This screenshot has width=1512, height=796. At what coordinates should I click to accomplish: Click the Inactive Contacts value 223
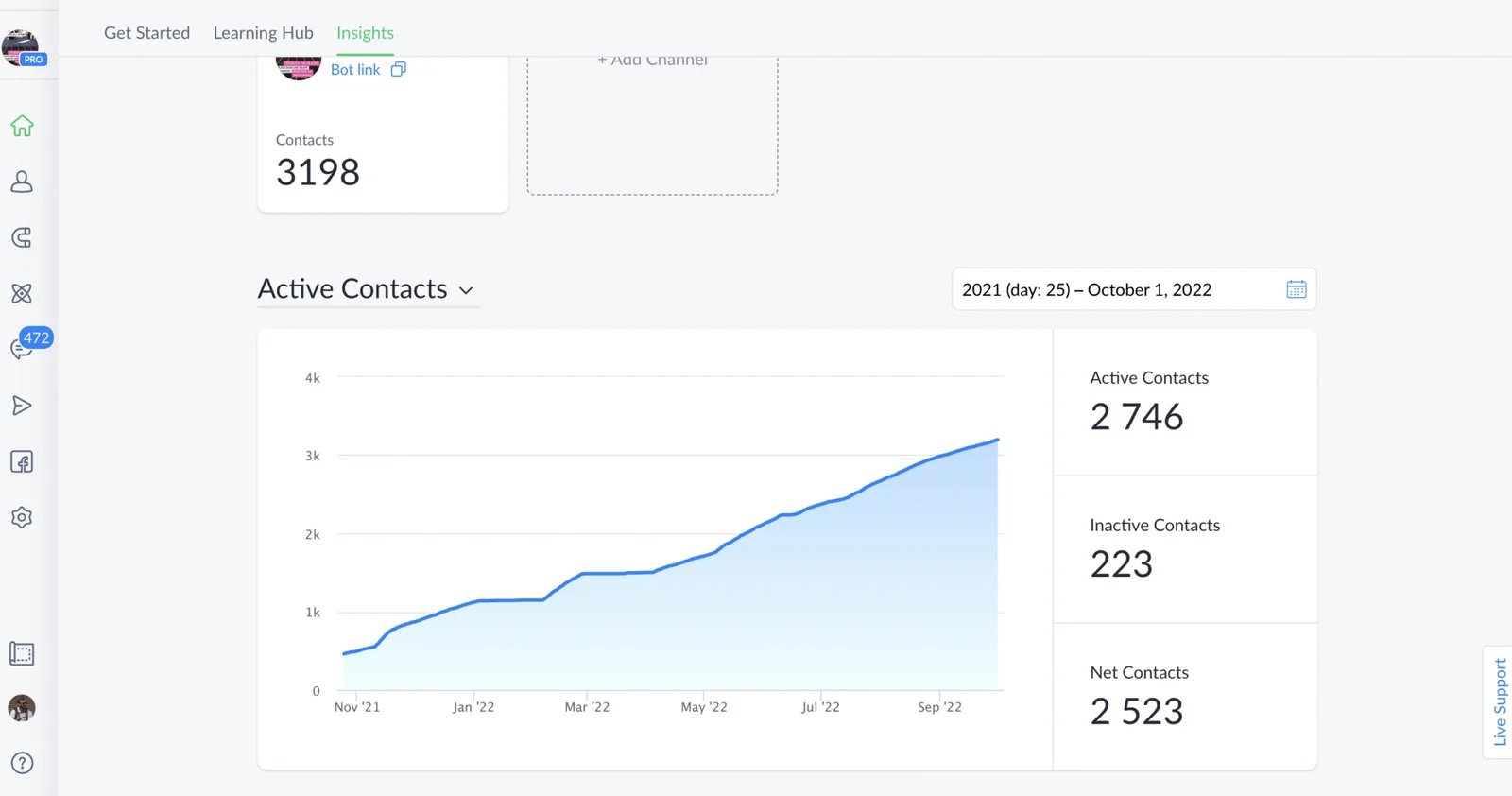tap(1122, 564)
